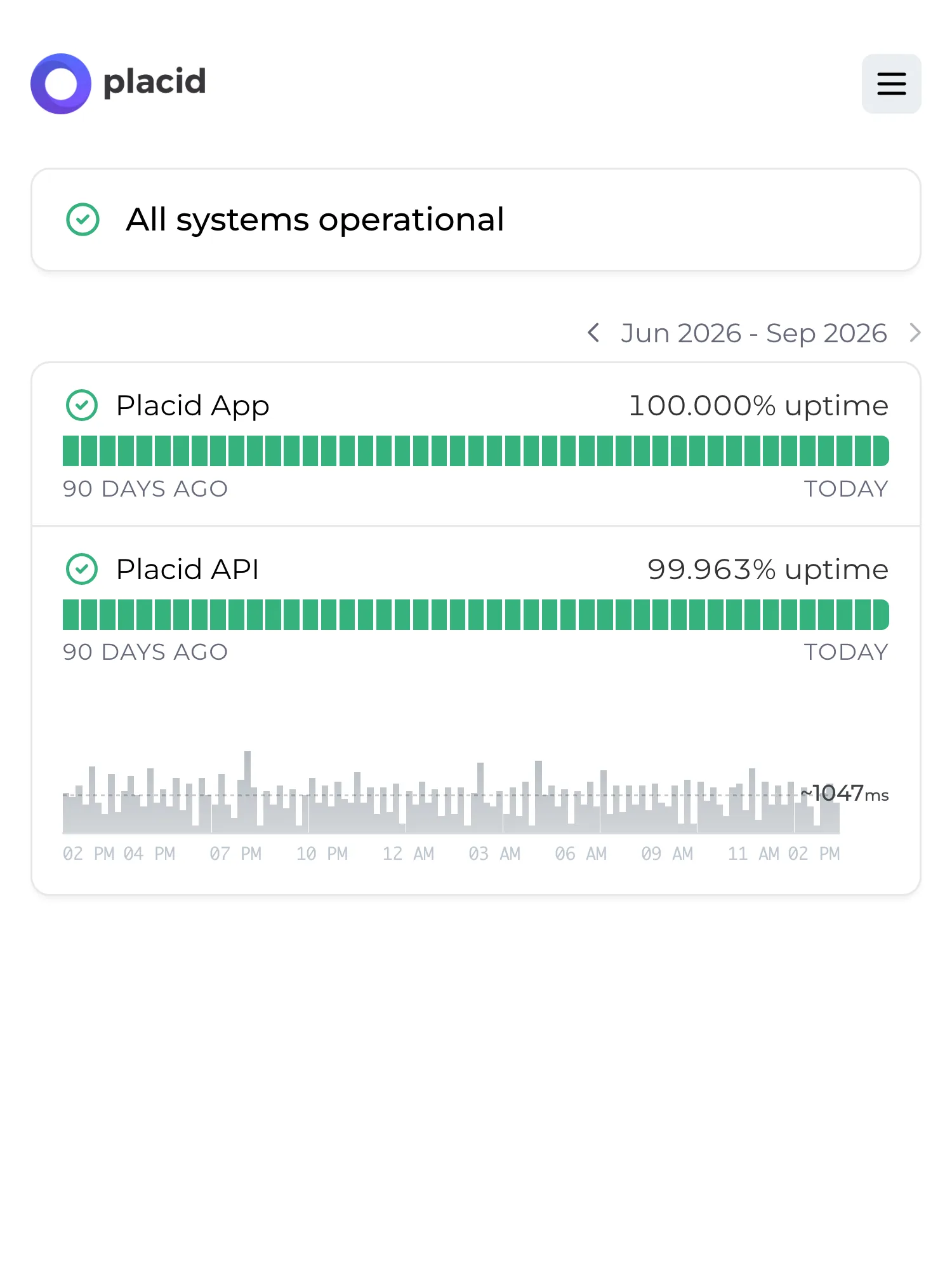Go to previous date range
952x1270 pixels.
[x=593, y=333]
